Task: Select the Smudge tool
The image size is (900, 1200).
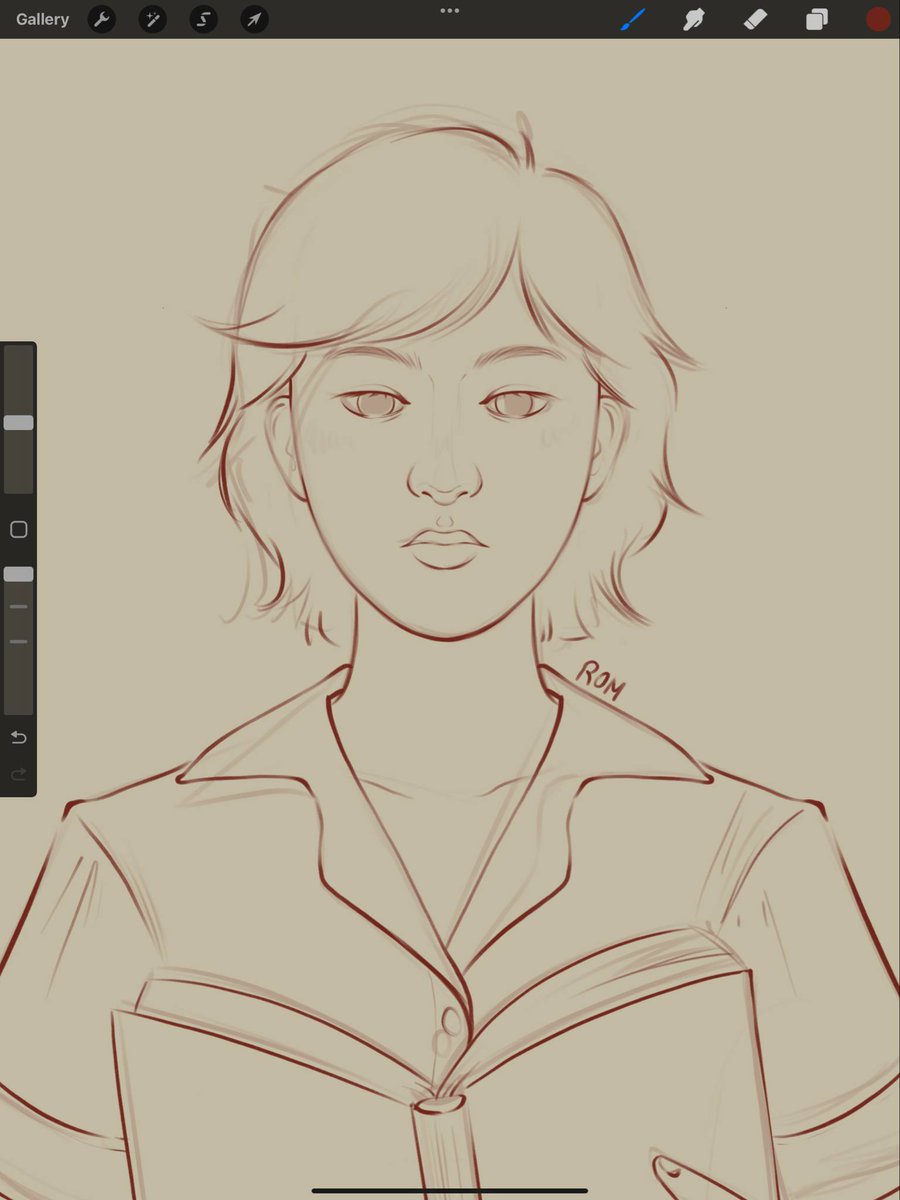Action: (x=694, y=19)
